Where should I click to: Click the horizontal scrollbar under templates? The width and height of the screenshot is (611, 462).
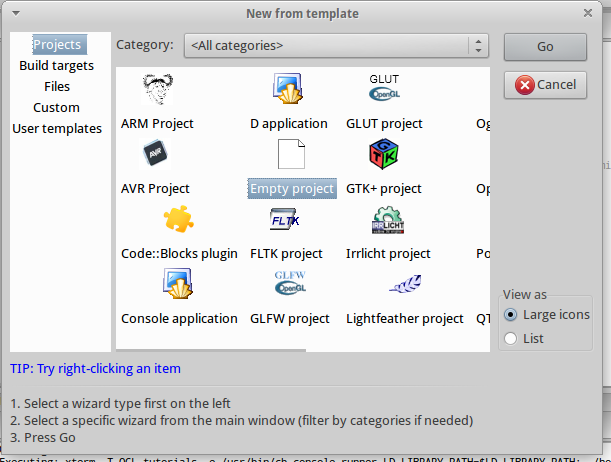[x=211, y=350]
